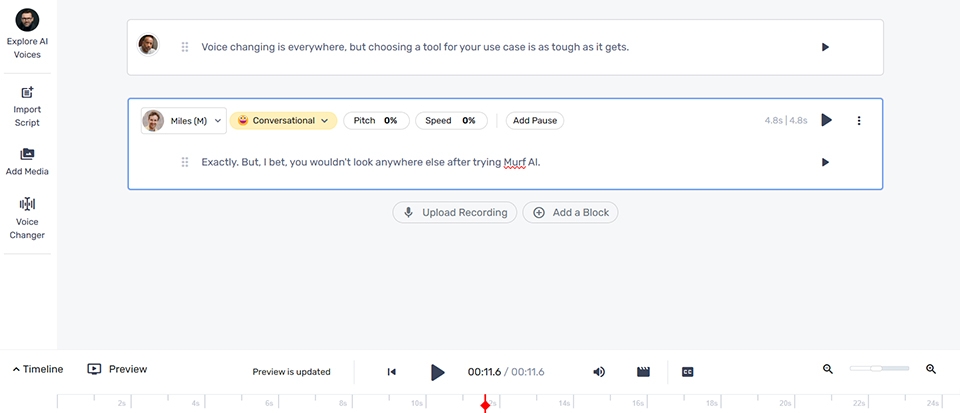This screenshot has width=960, height=413.
Task: Click the 4.8s | 4.8s duration text
Action: (x=786, y=121)
